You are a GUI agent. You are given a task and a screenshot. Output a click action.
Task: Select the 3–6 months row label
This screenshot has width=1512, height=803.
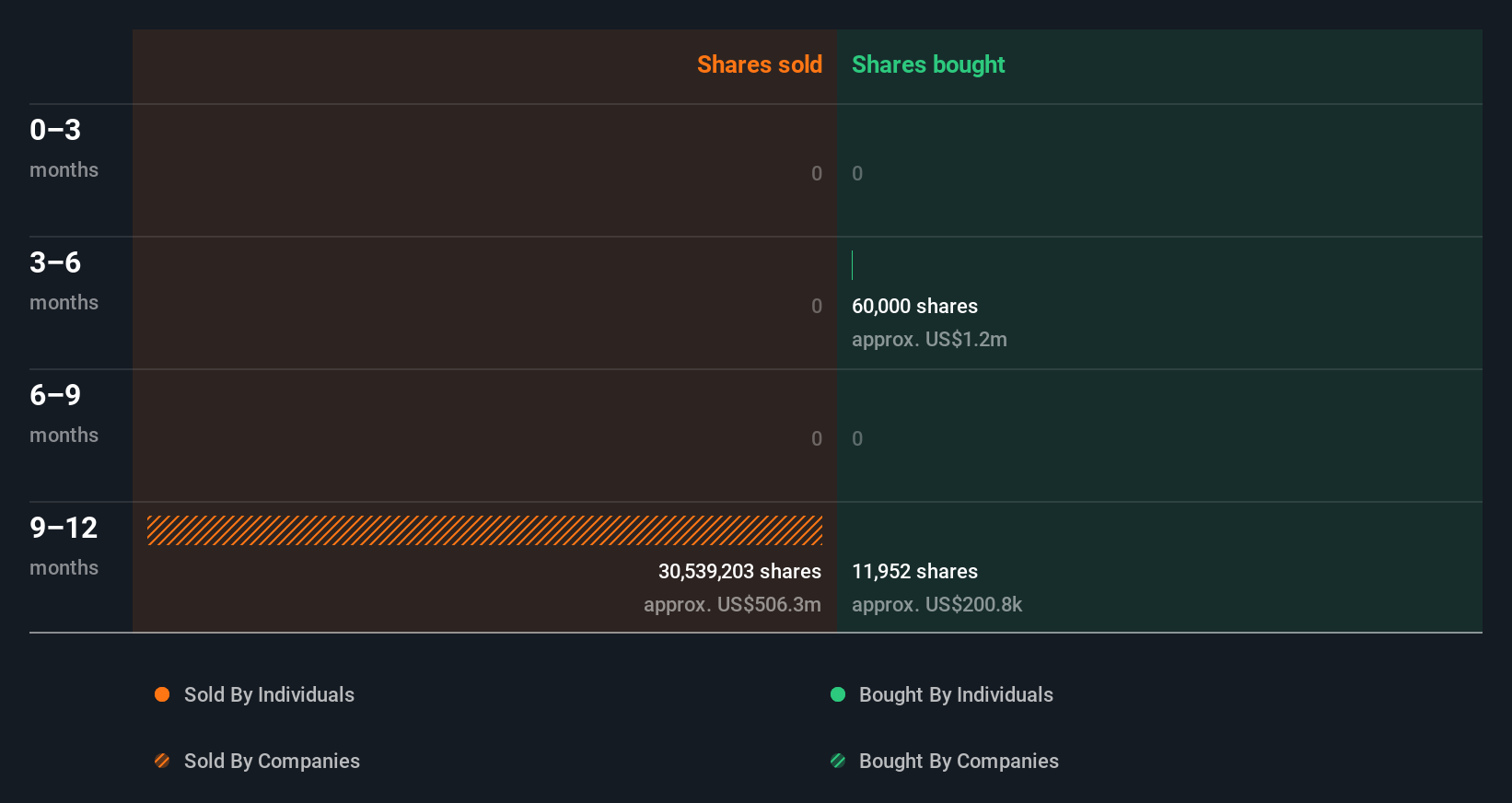pyautogui.click(x=64, y=280)
